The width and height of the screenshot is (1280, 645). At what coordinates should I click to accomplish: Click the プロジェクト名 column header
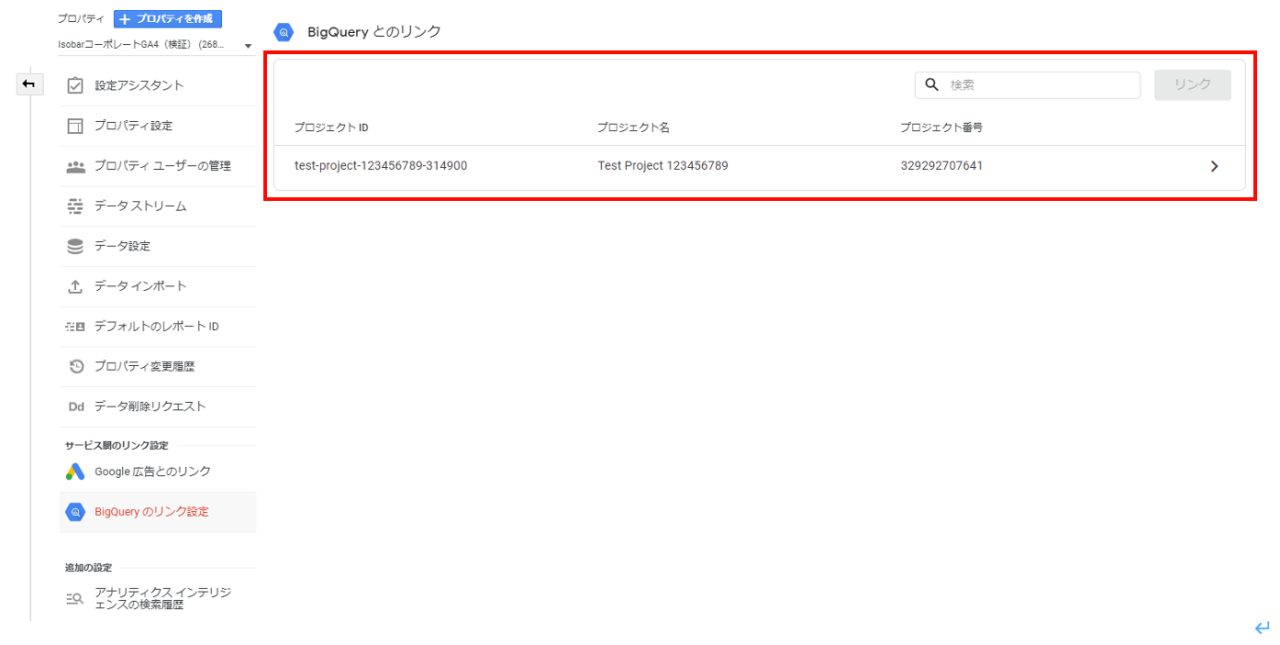click(x=633, y=128)
